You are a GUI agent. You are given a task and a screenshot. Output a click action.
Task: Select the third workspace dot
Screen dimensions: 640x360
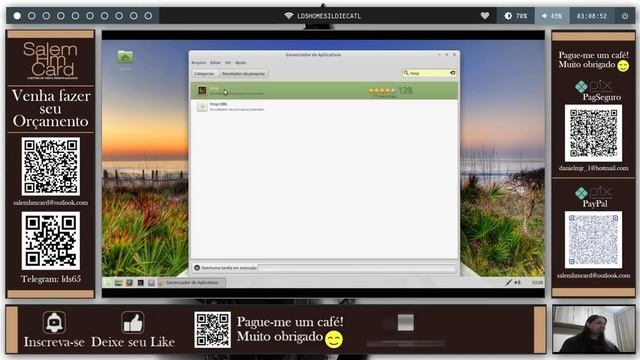coord(47,16)
